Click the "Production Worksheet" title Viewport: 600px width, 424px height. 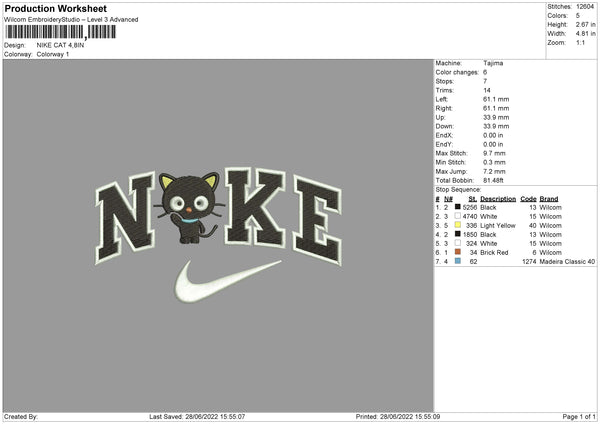[55, 8]
